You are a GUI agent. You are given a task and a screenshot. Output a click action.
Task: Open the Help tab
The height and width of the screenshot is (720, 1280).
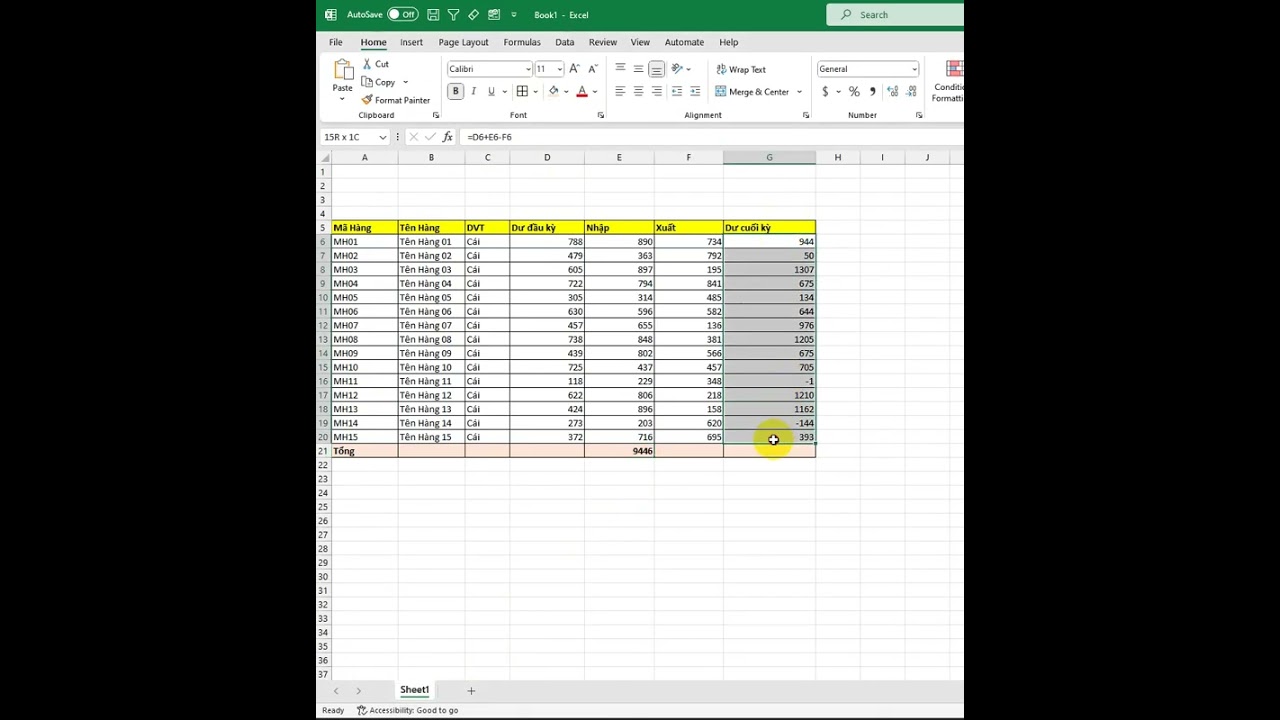728,42
